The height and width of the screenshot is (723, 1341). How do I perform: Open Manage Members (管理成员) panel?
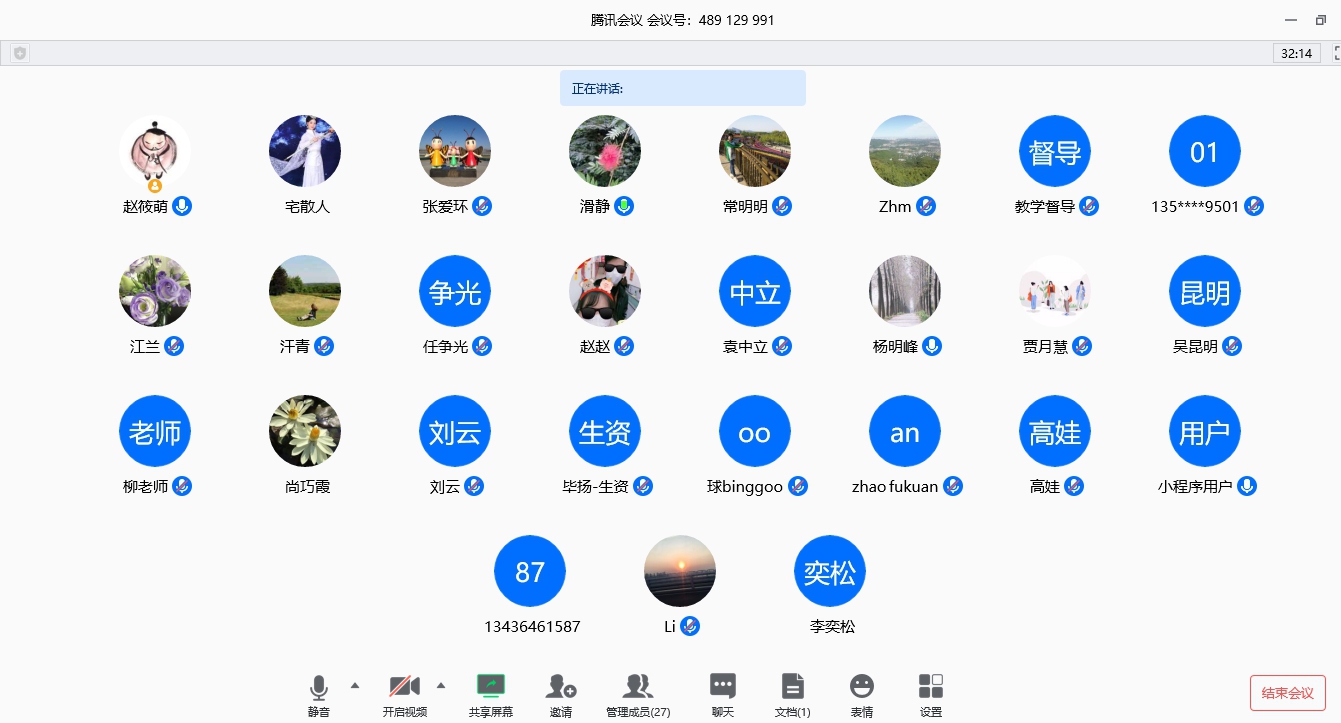638,687
